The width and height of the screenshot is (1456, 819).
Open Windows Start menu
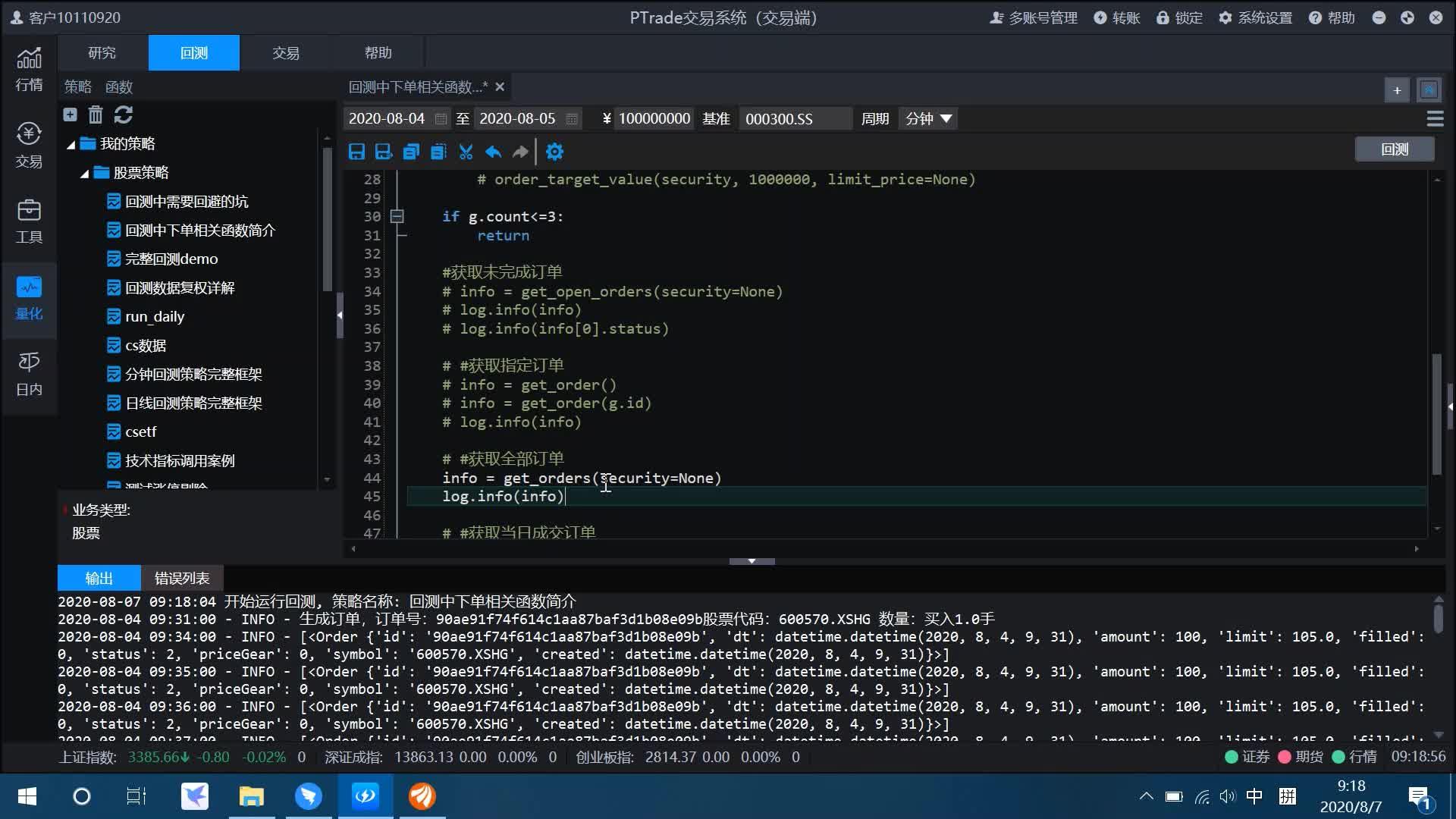[x=27, y=796]
